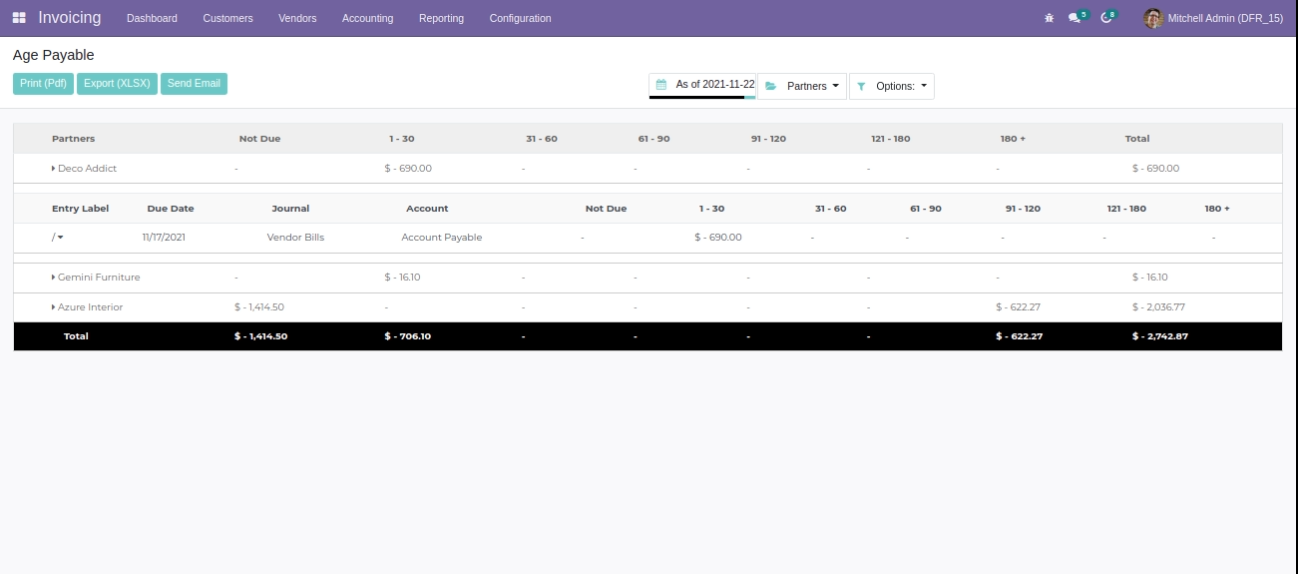The height and width of the screenshot is (574, 1298).
Task: Expand the Azure Interior row
Action: coord(88,307)
